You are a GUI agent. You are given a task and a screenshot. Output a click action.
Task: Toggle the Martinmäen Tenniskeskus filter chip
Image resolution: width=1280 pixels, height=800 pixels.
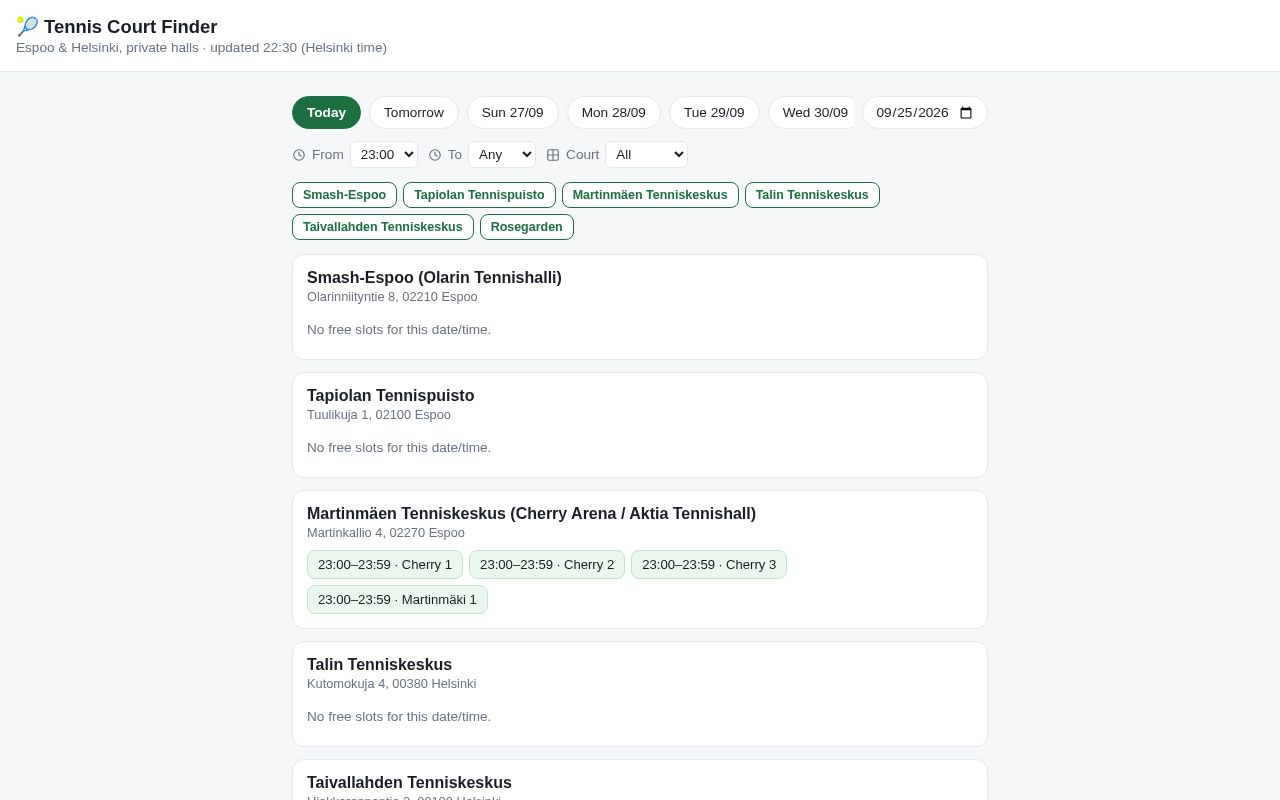(650, 195)
